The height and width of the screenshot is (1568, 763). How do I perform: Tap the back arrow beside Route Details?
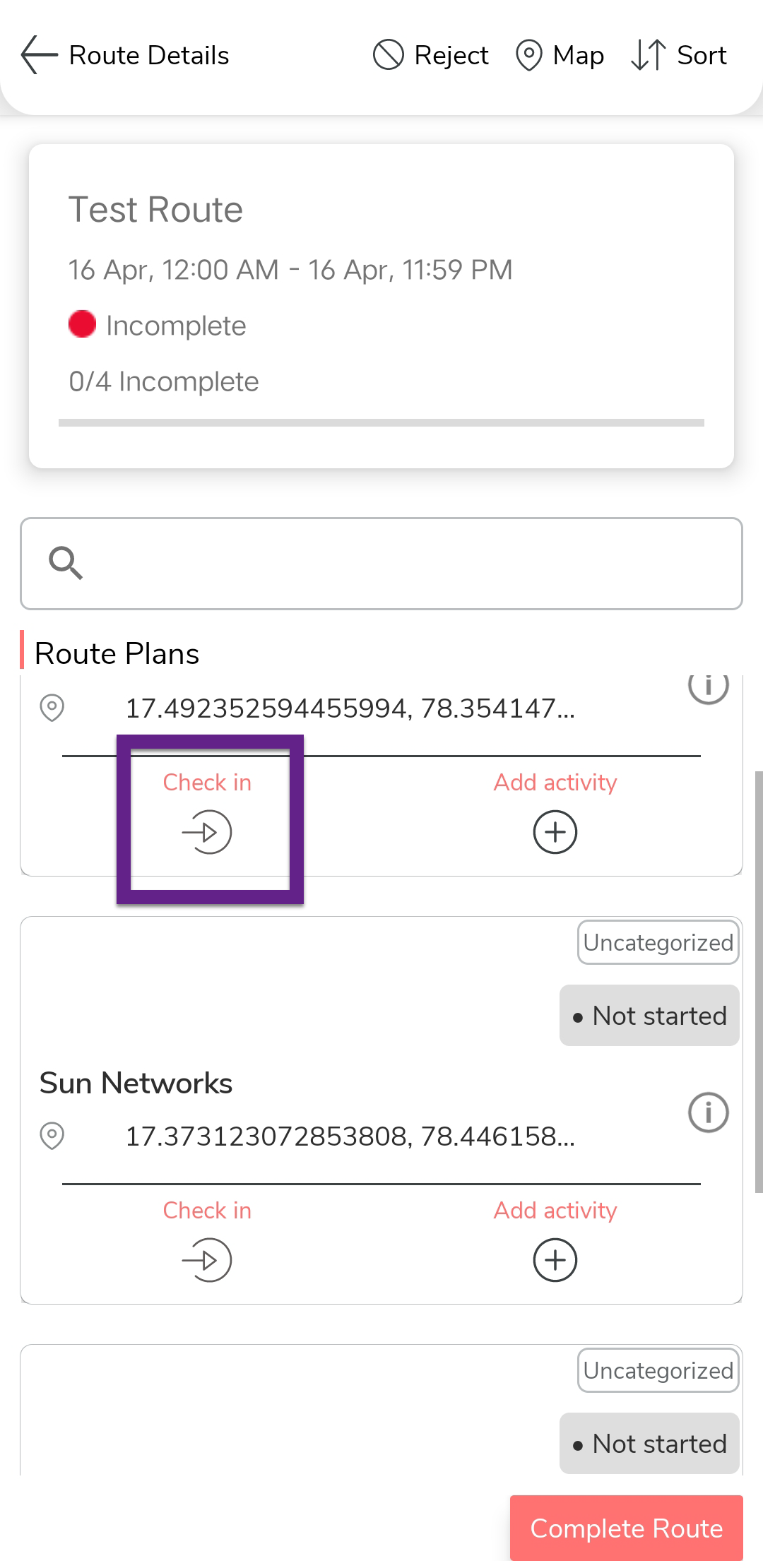[x=40, y=55]
